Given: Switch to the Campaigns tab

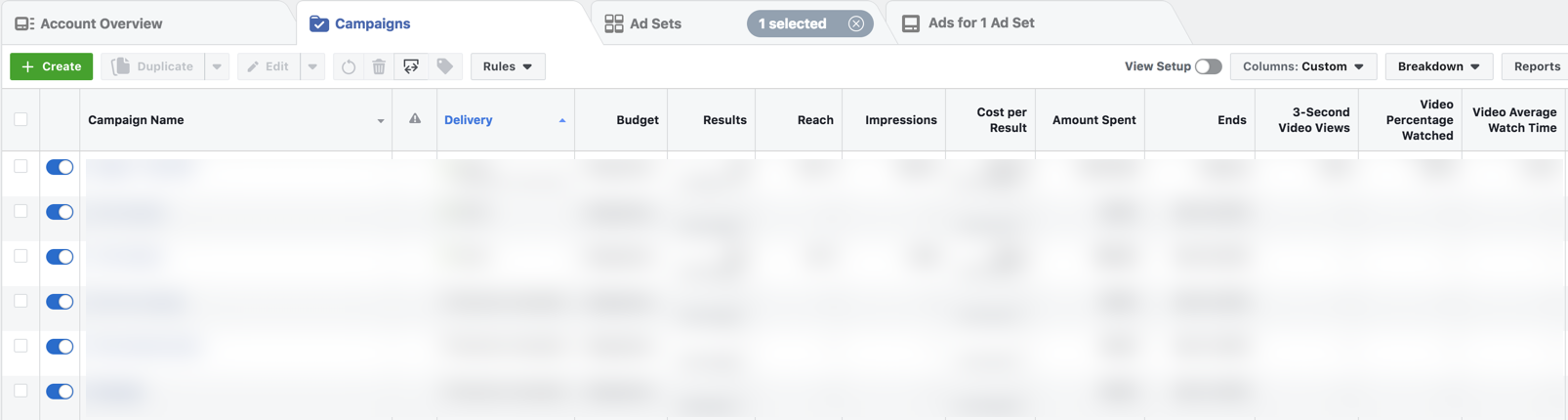Looking at the screenshot, I should pos(360,23).
